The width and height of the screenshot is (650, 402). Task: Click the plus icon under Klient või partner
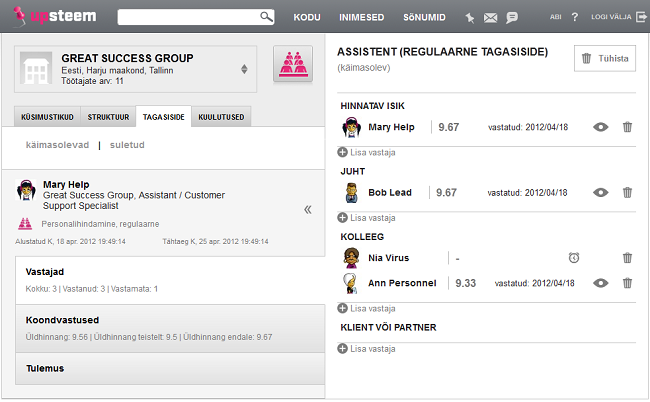pyautogui.click(x=342, y=349)
